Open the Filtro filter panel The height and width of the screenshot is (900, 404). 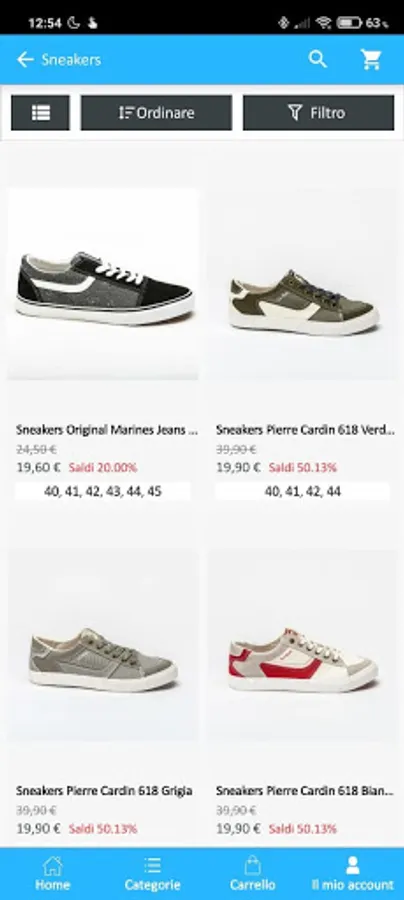point(318,112)
